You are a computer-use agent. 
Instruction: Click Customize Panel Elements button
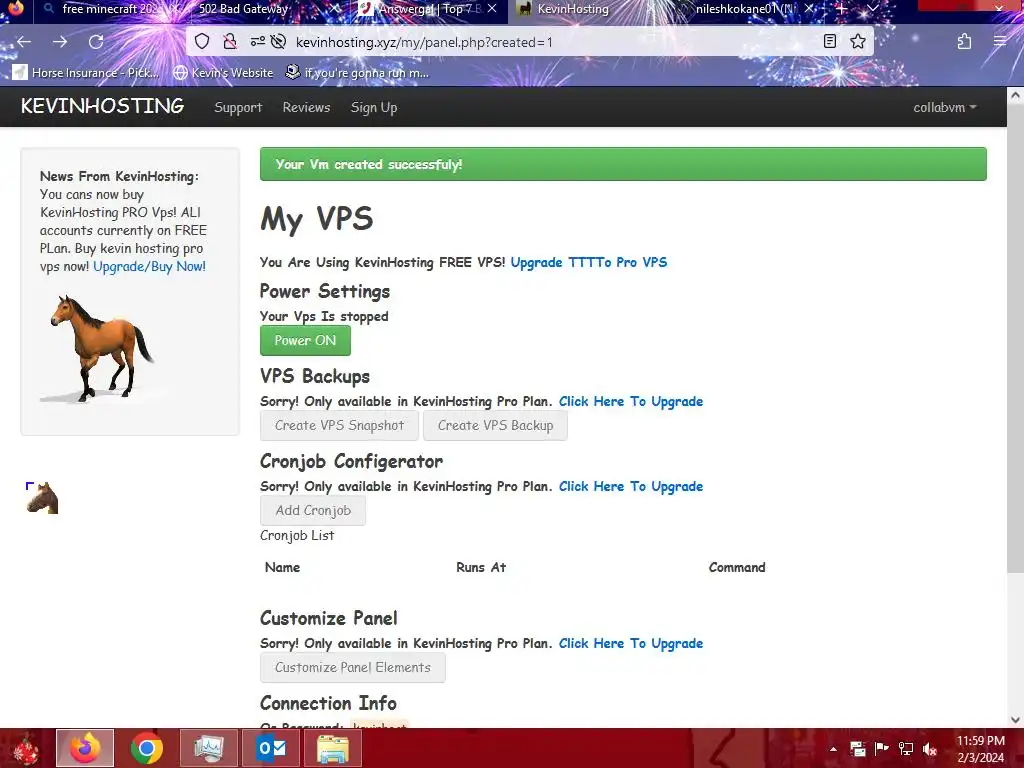[353, 667]
